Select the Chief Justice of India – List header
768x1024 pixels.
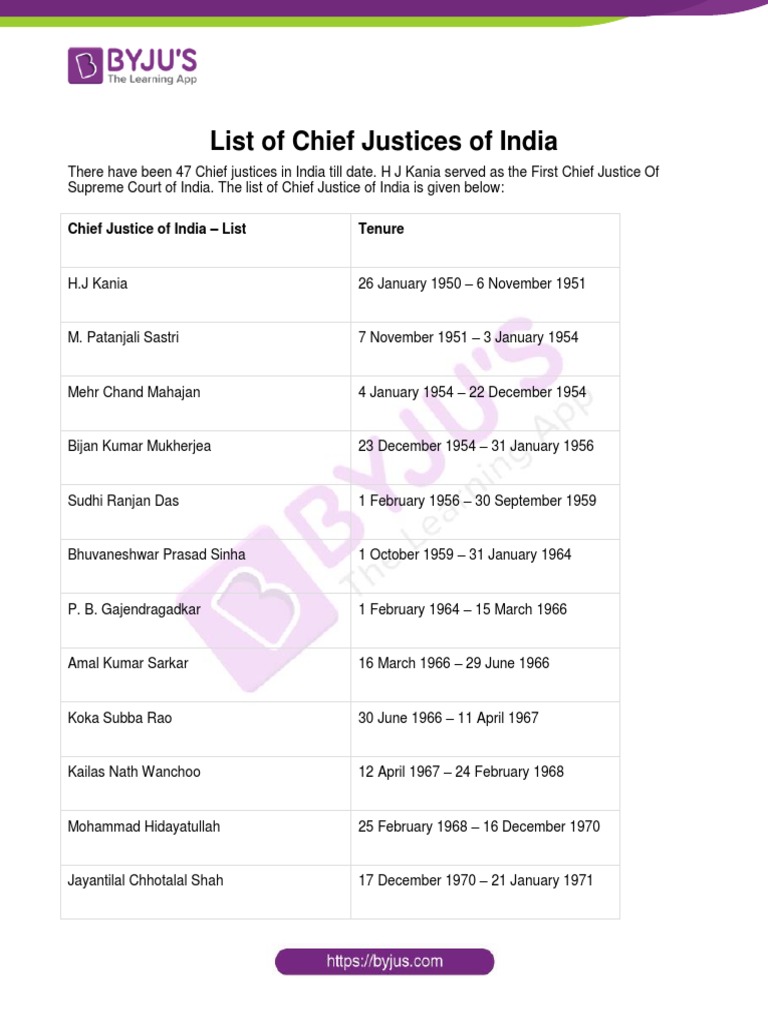click(x=157, y=229)
